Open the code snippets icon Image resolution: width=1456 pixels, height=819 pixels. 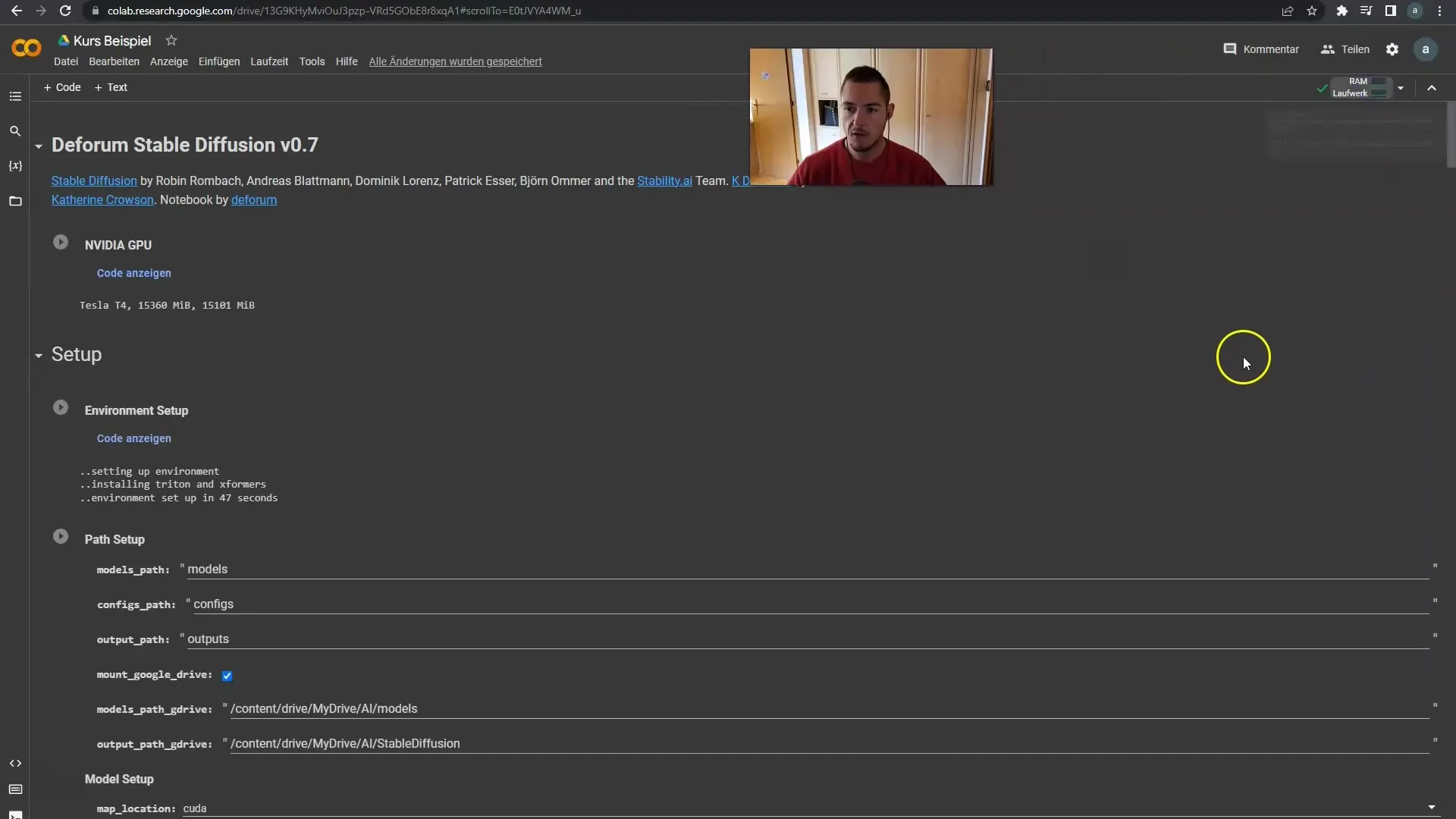point(15,763)
